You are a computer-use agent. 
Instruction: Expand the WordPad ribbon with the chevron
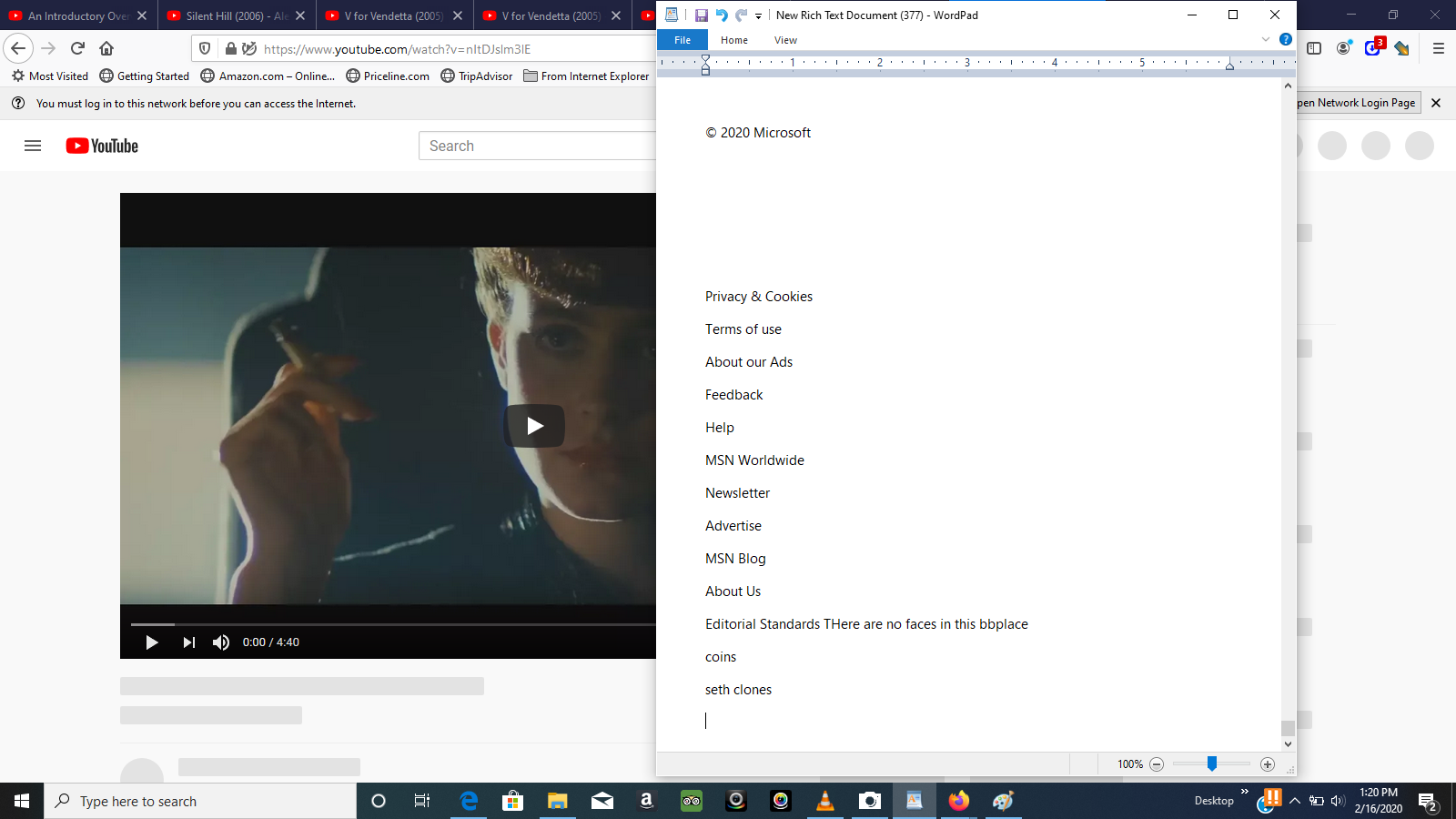tap(1265, 39)
